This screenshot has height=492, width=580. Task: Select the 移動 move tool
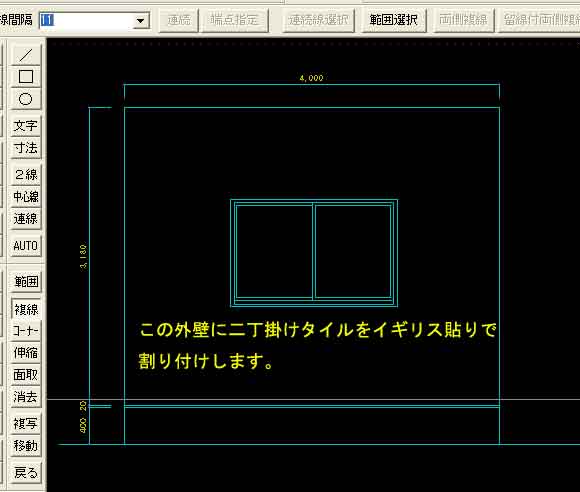[26, 445]
